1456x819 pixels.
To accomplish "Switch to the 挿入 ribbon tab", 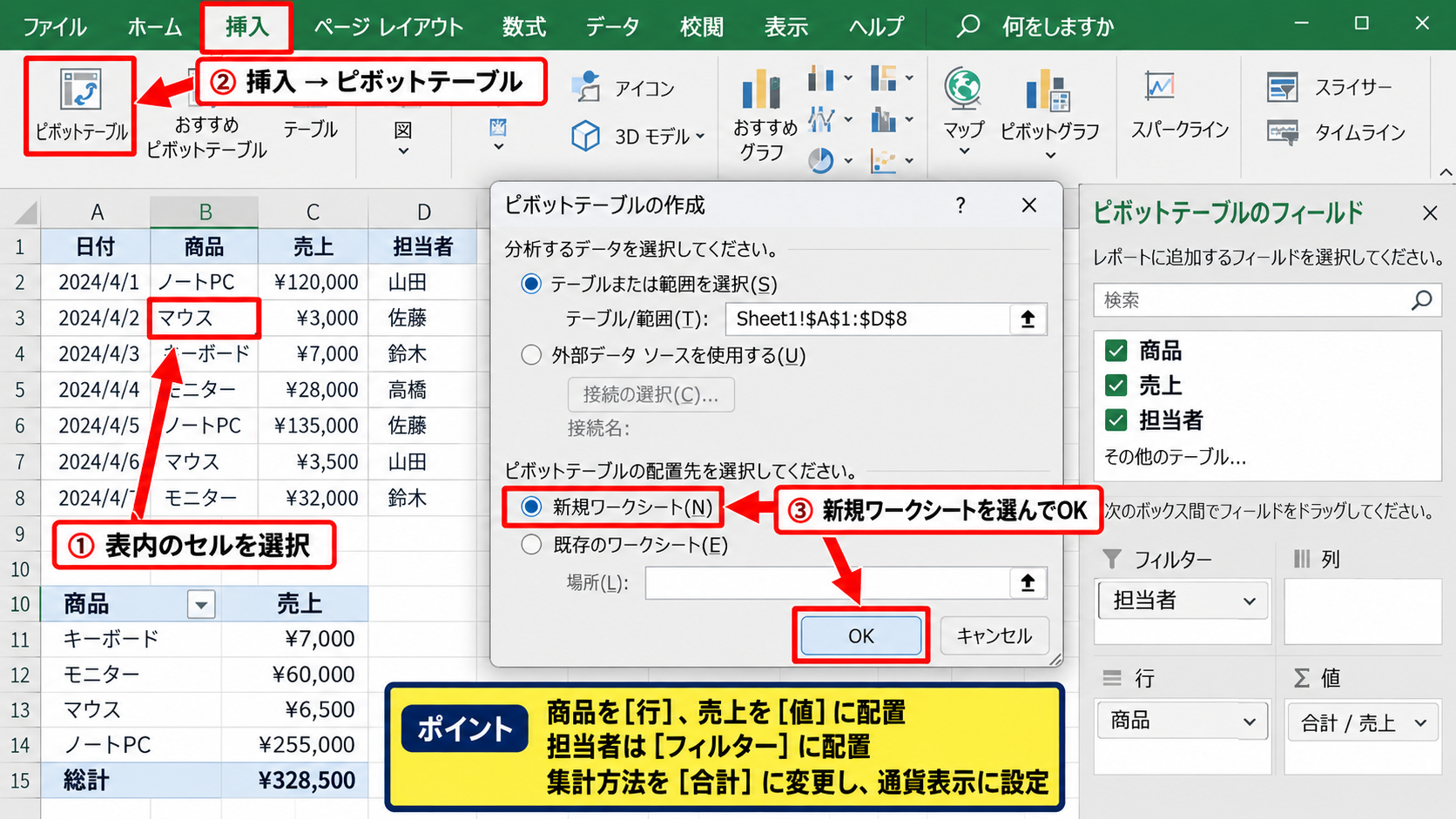I will [x=247, y=27].
